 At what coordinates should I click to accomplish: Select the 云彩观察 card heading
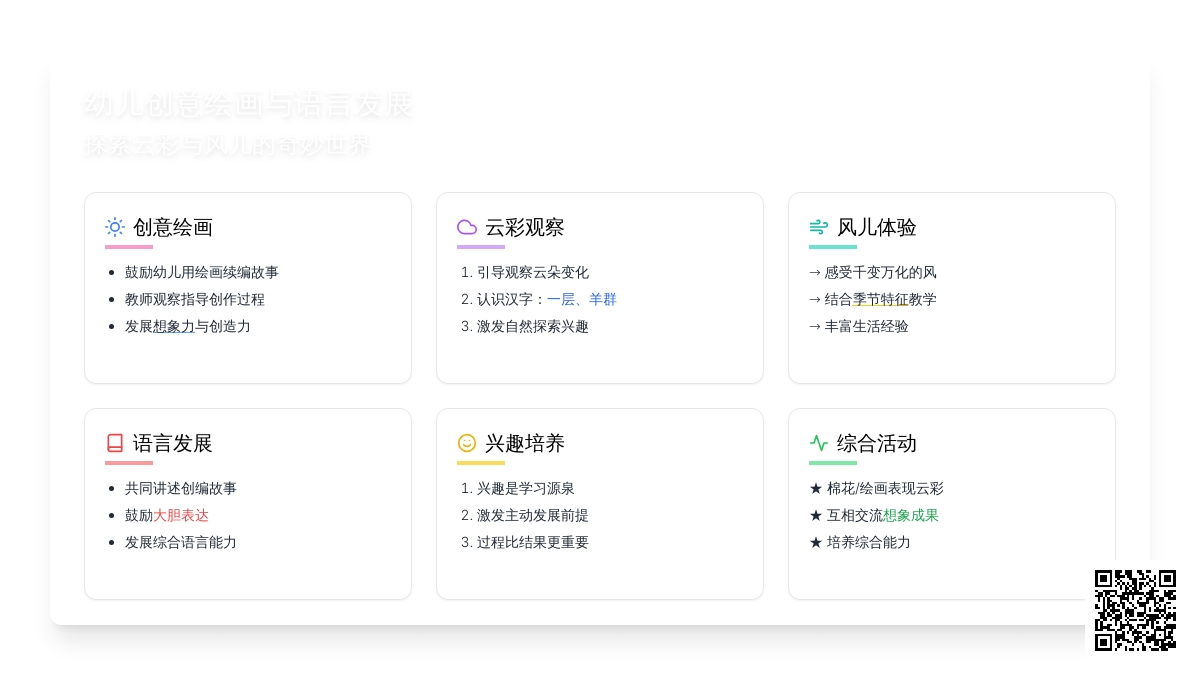point(525,227)
